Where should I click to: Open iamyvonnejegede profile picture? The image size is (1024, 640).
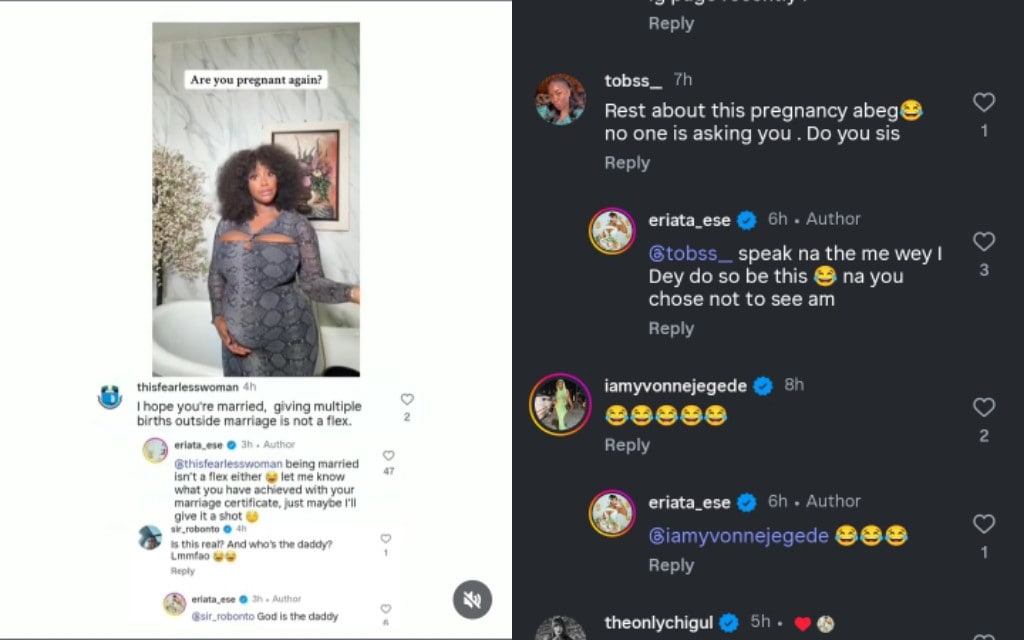point(560,404)
